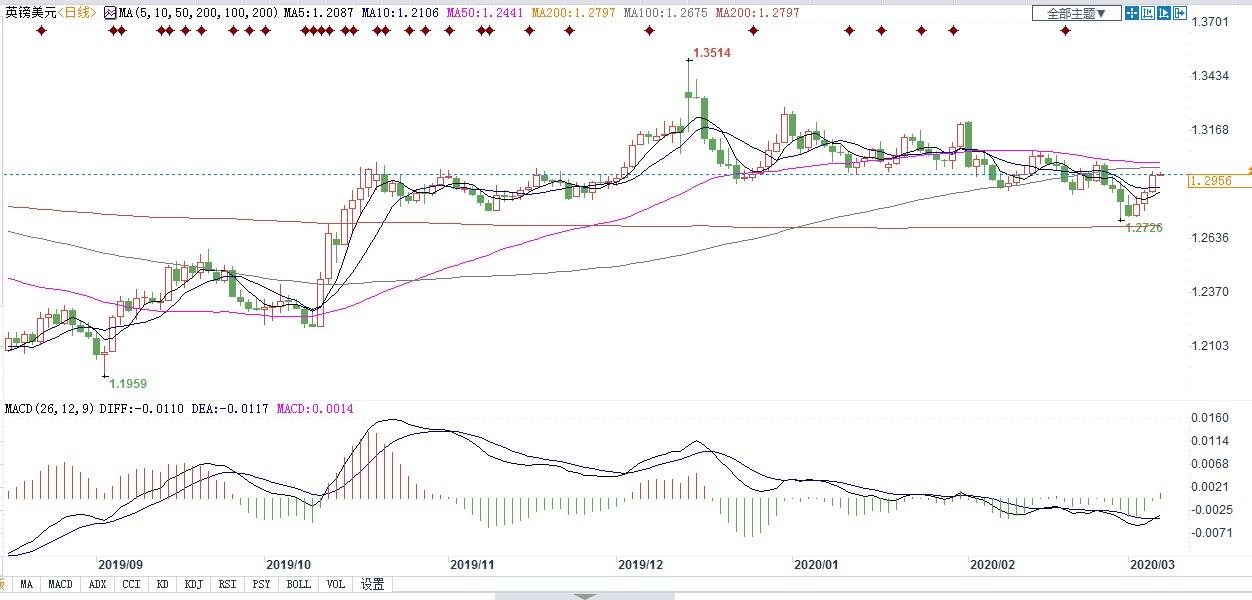Click the blue play-arrow chart icon
The width and height of the screenshot is (1252, 600).
[x=1165, y=13]
